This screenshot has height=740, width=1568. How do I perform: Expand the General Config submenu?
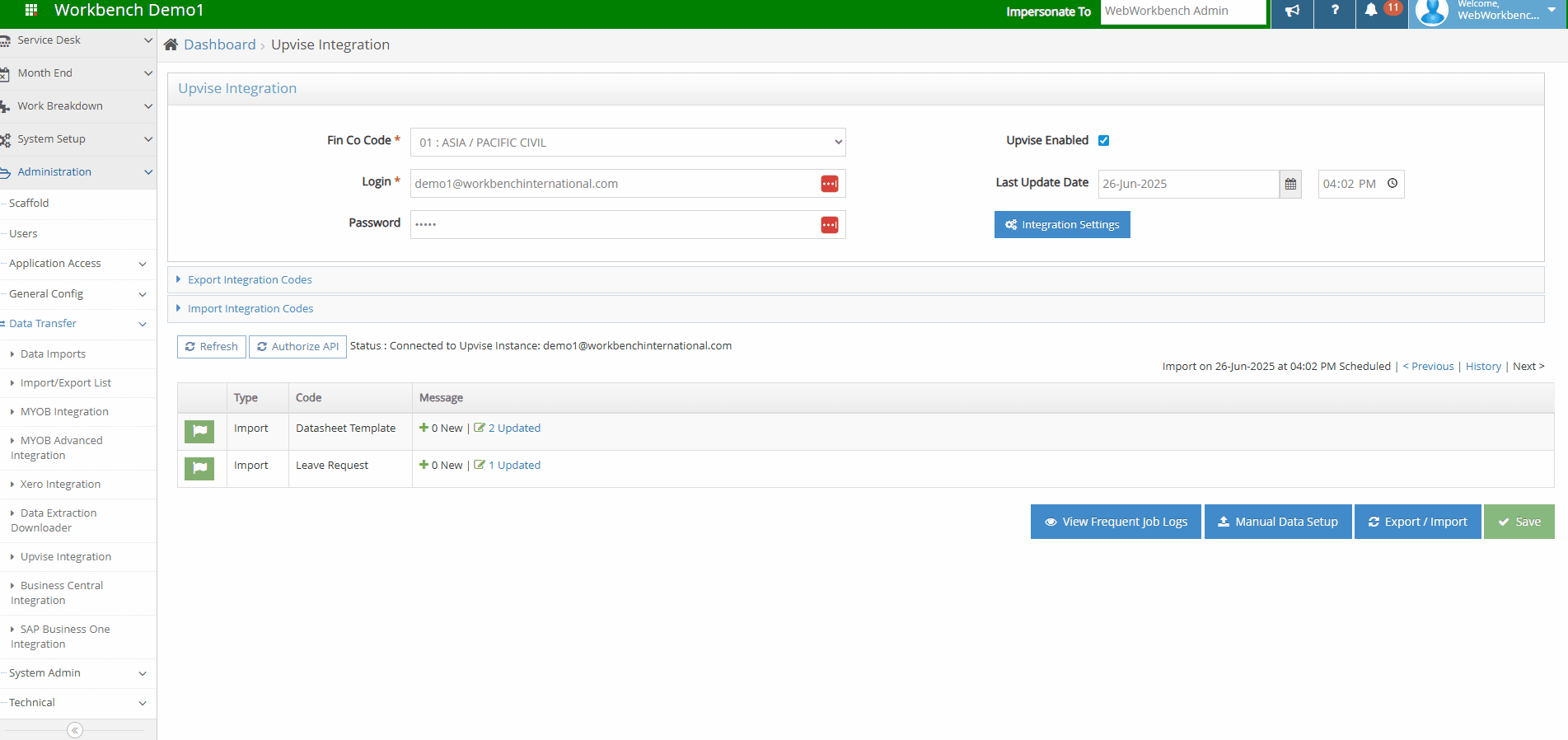click(x=143, y=294)
